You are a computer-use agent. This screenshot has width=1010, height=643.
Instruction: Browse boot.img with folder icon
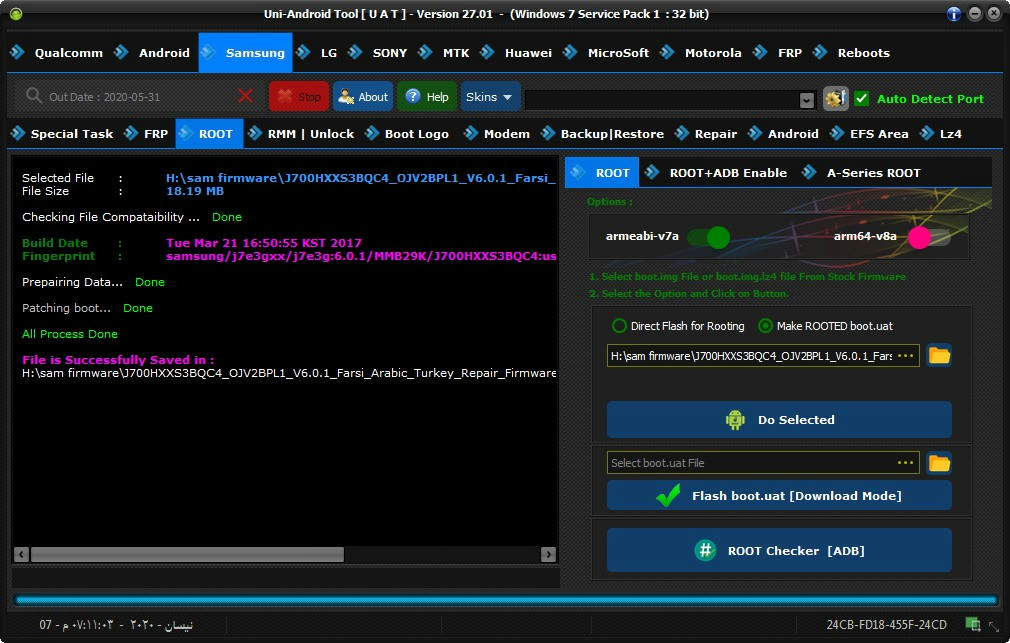click(x=939, y=356)
